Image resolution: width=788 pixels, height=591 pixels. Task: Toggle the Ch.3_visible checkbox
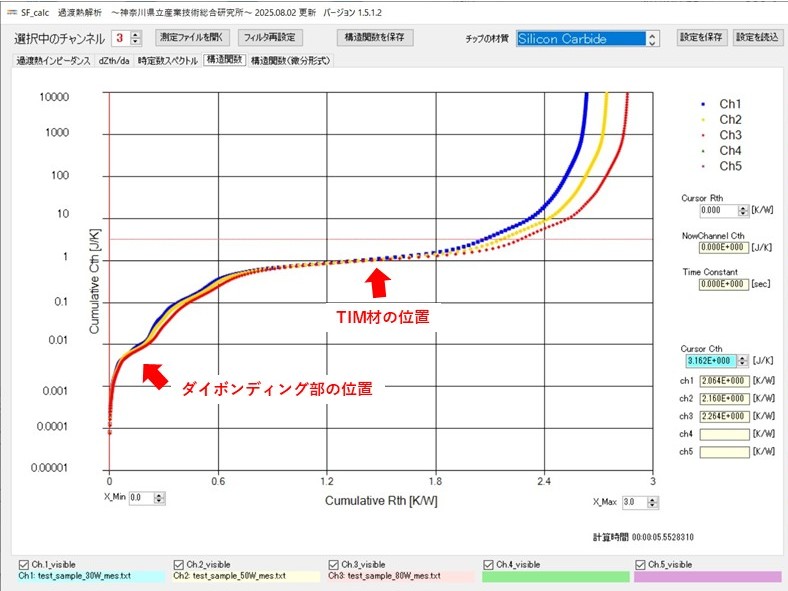point(333,565)
